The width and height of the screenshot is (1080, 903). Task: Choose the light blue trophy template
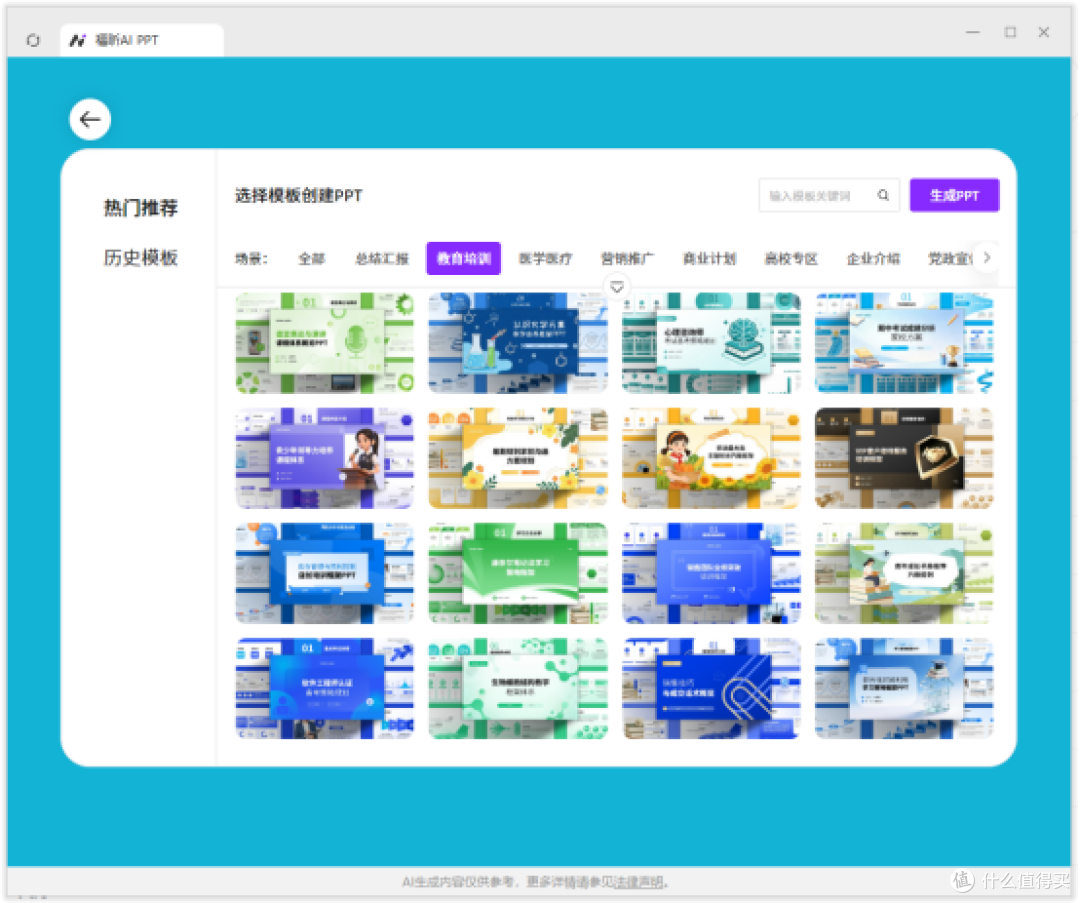point(904,343)
